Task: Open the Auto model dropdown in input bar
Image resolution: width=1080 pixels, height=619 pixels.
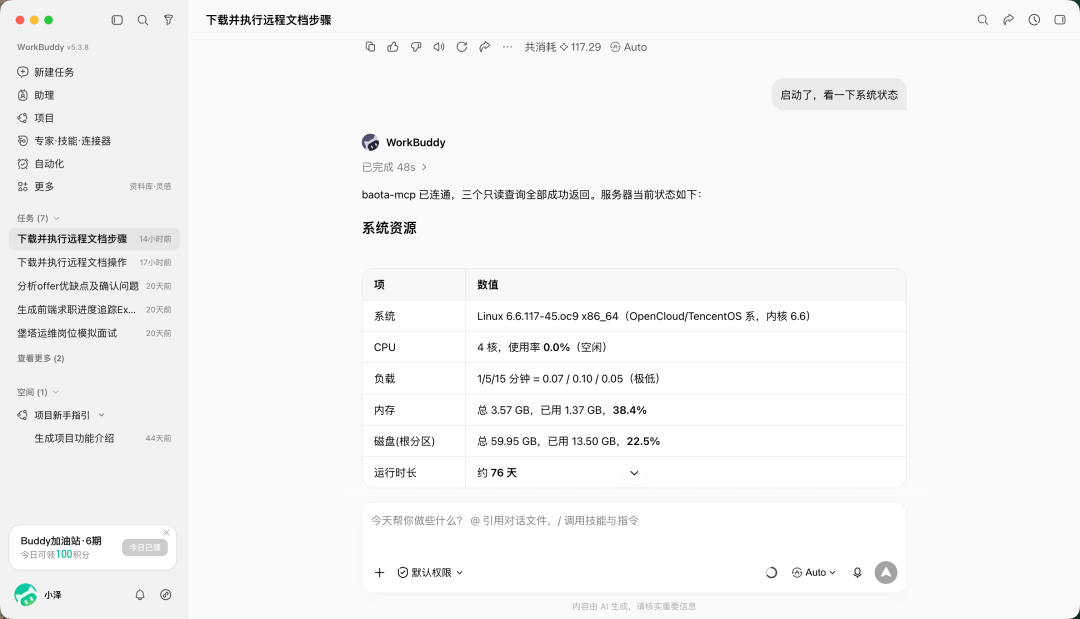Action: pos(813,572)
